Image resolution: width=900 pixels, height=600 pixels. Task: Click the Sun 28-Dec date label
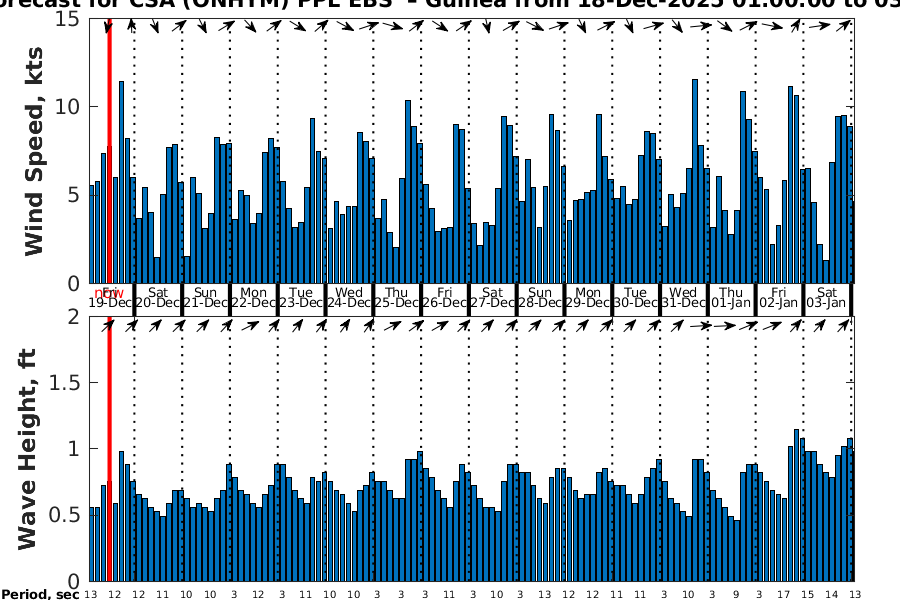pyautogui.click(x=540, y=297)
